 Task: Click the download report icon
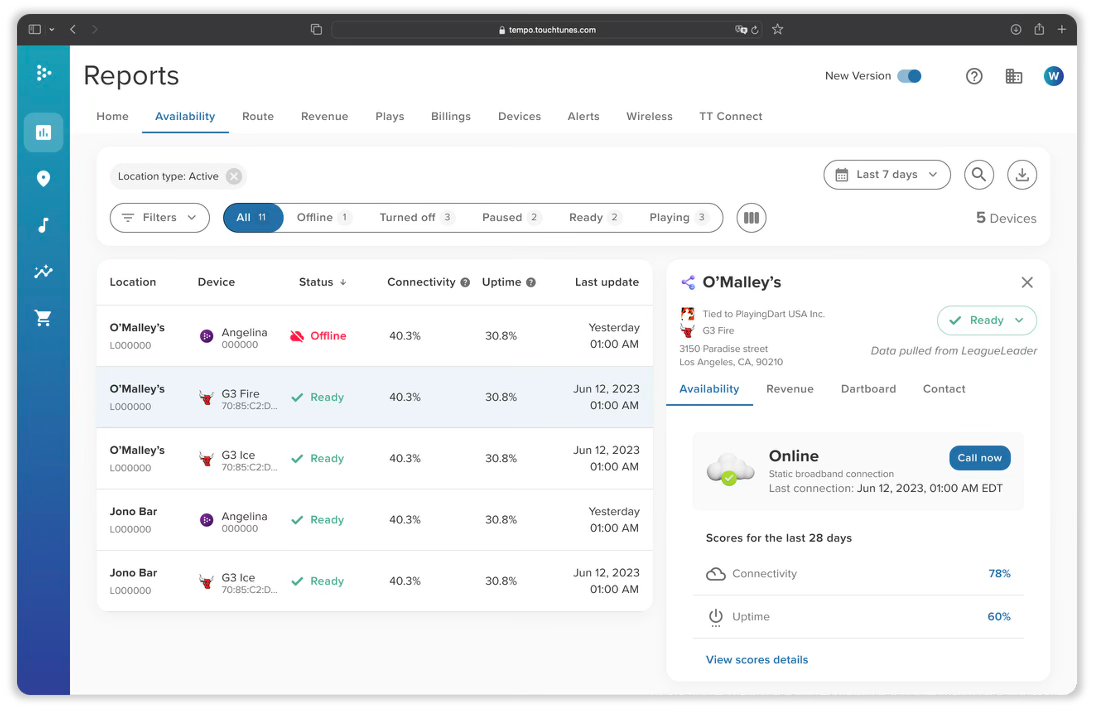(1021, 175)
